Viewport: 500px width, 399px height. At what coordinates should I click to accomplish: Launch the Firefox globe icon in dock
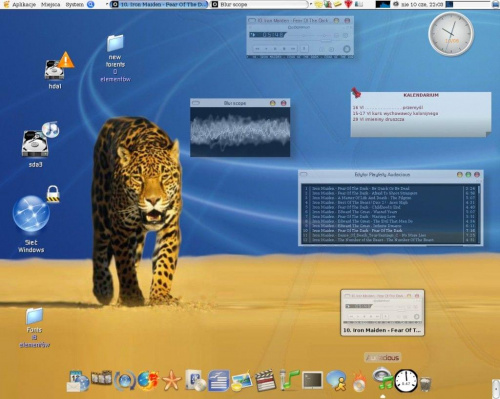[147, 381]
